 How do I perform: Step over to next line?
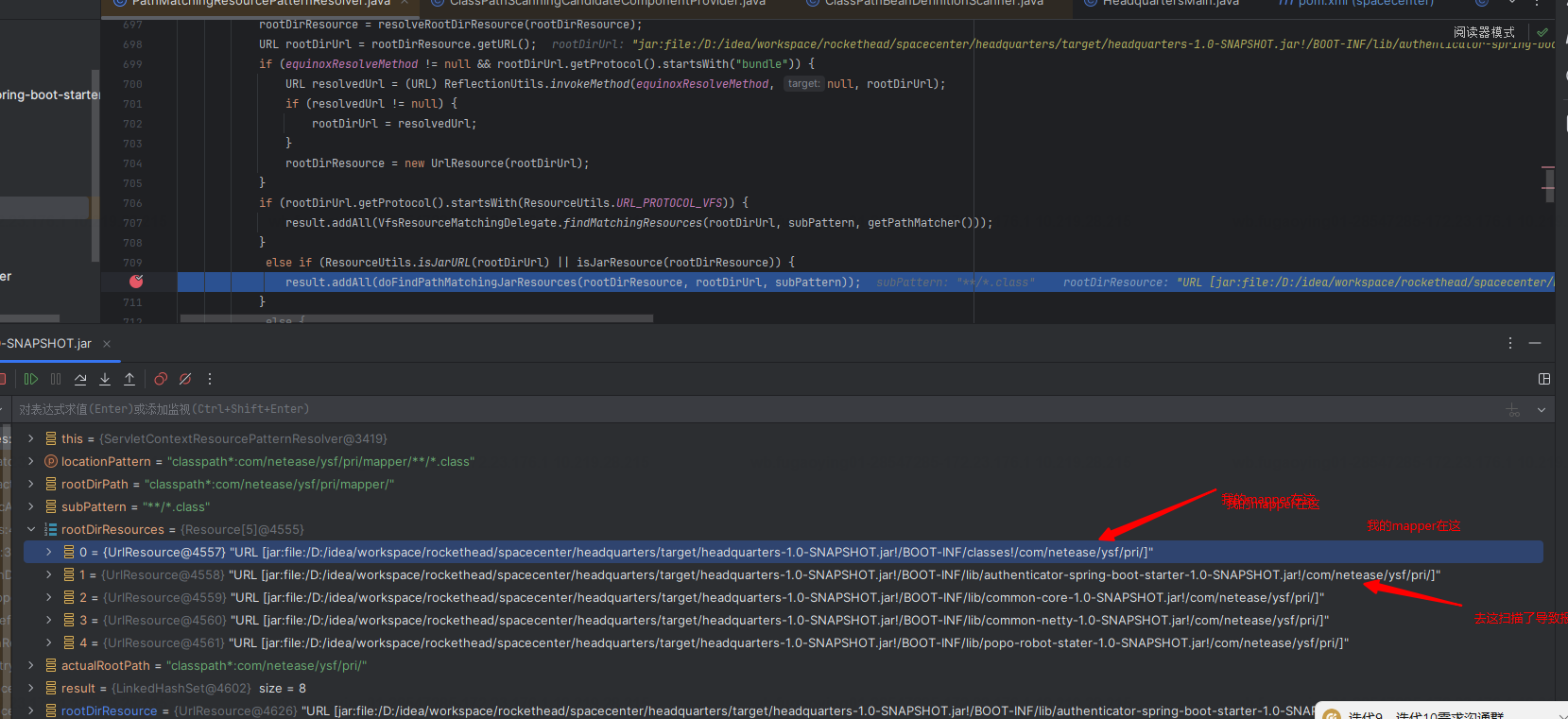pyautogui.click(x=80, y=379)
